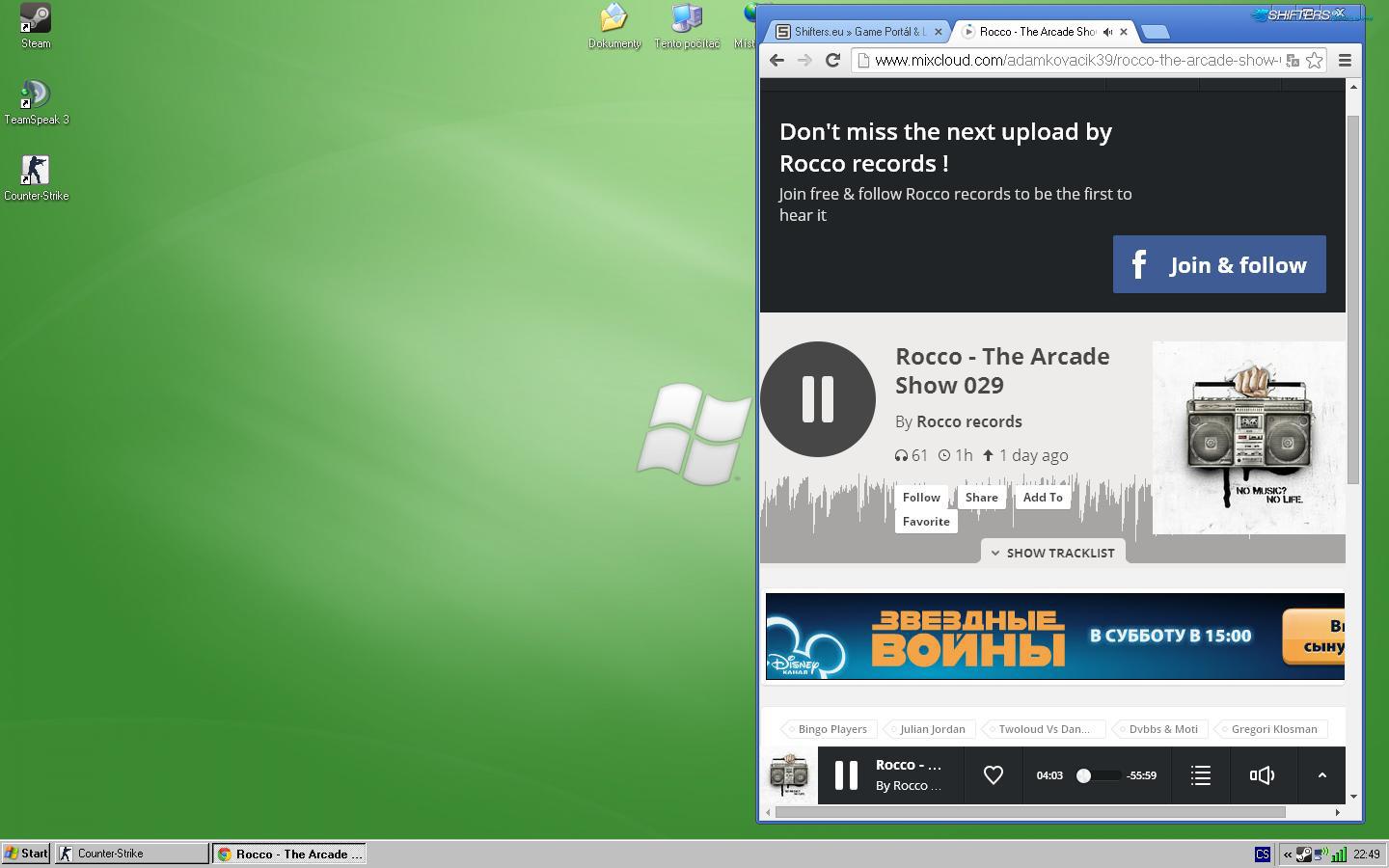1389x868 pixels.
Task: Pause the show with large round button
Action: pos(818,398)
